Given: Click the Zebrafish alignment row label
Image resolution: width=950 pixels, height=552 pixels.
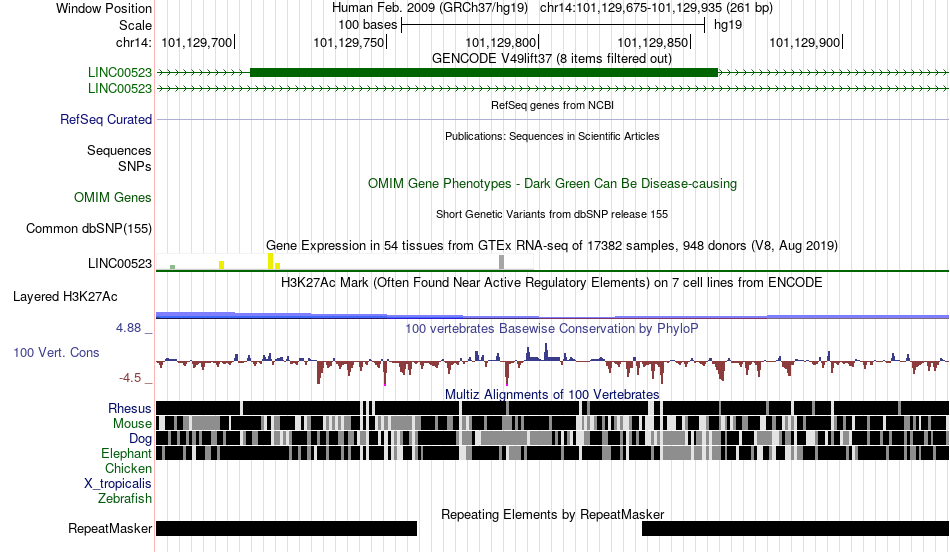Looking at the screenshot, I should pos(125,499).
